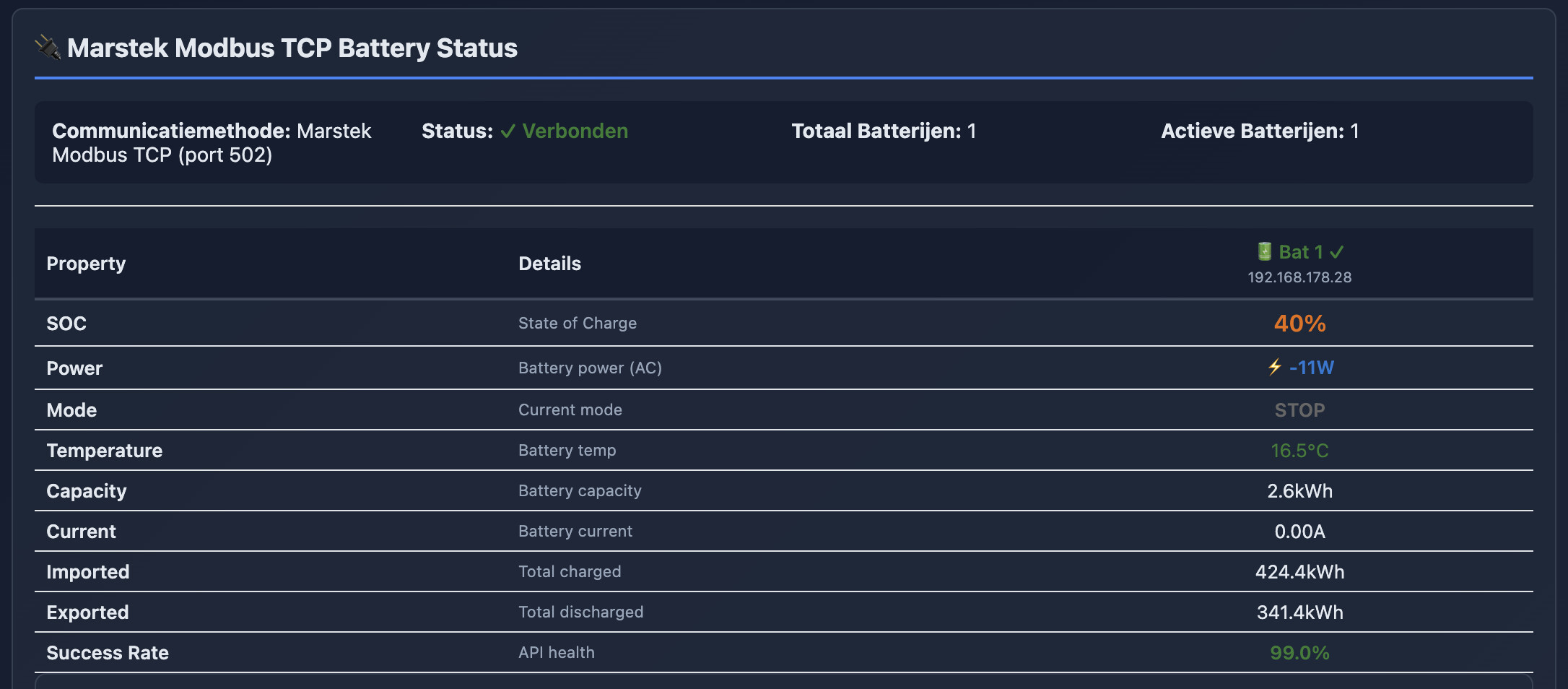Image resolution: width=1568 pixels, height=689 pixels.
Task: Click the 16.5°C temperature value
Action: (x=1299, y=451)
